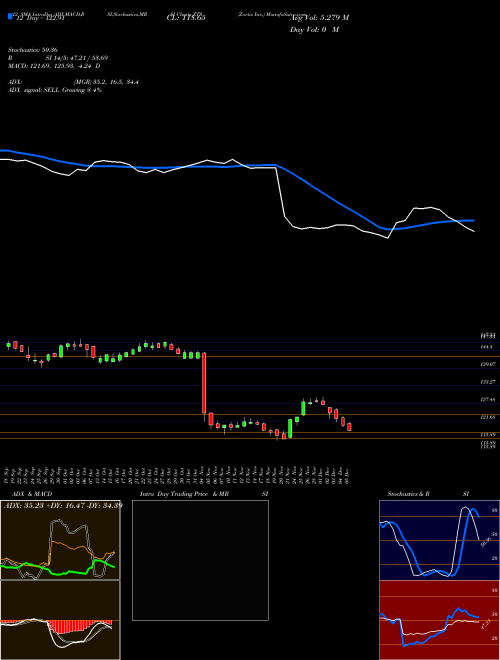
Task: Click the orange ADX line in ADX panel
Action: point(67,547)
